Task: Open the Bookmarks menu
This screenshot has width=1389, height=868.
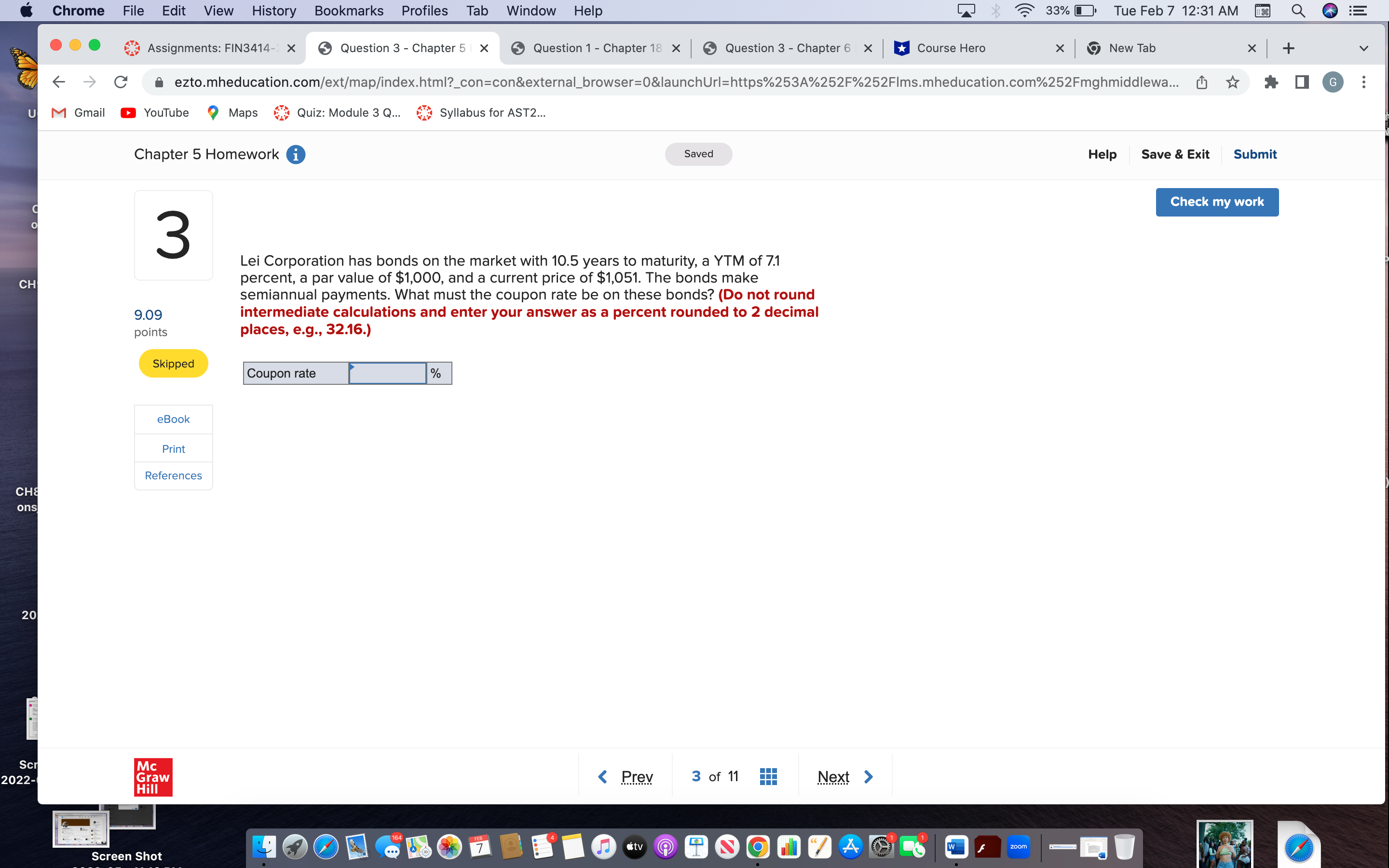Action: point(348,10)
